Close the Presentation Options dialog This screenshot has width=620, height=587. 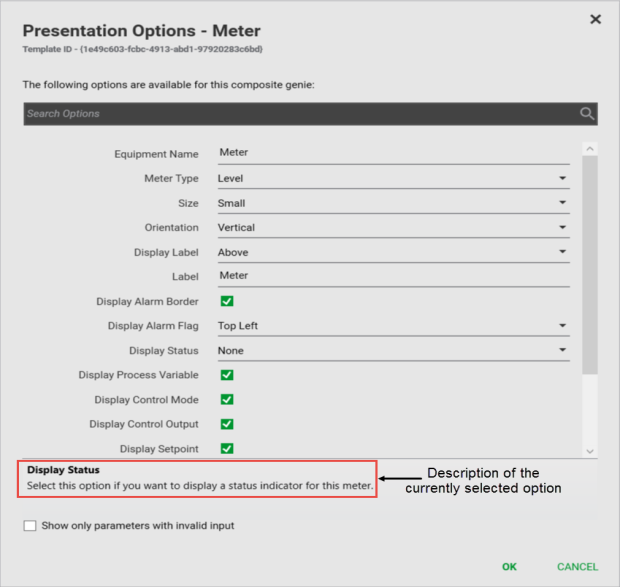(596, 19)
